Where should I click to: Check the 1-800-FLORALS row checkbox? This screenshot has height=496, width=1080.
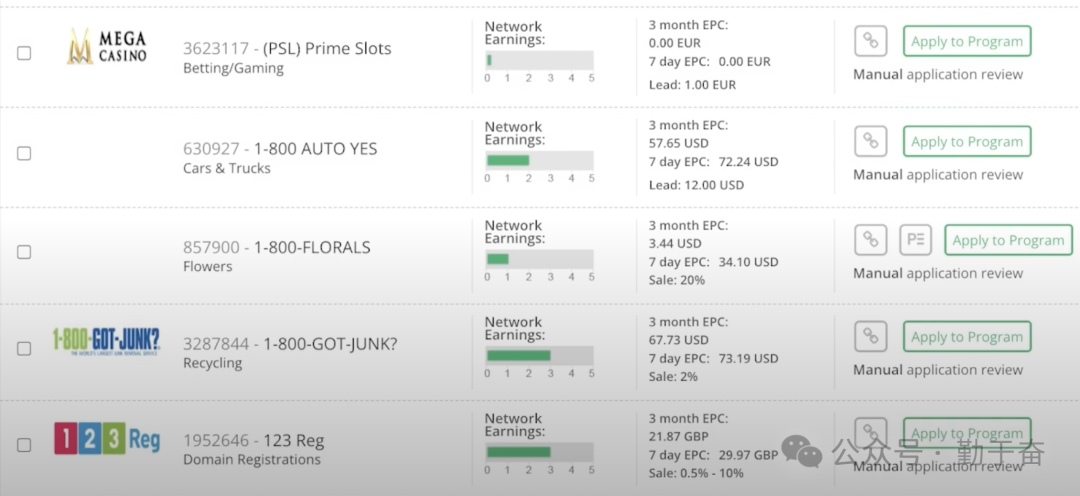click(24, 252)
